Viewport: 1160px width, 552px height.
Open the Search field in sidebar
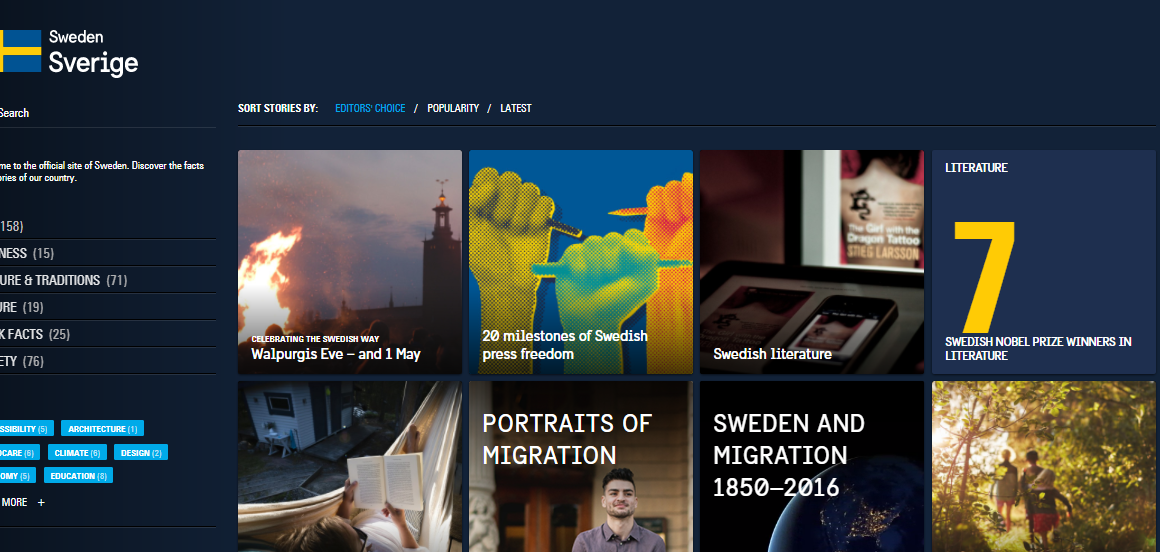(x=107, y=113)
